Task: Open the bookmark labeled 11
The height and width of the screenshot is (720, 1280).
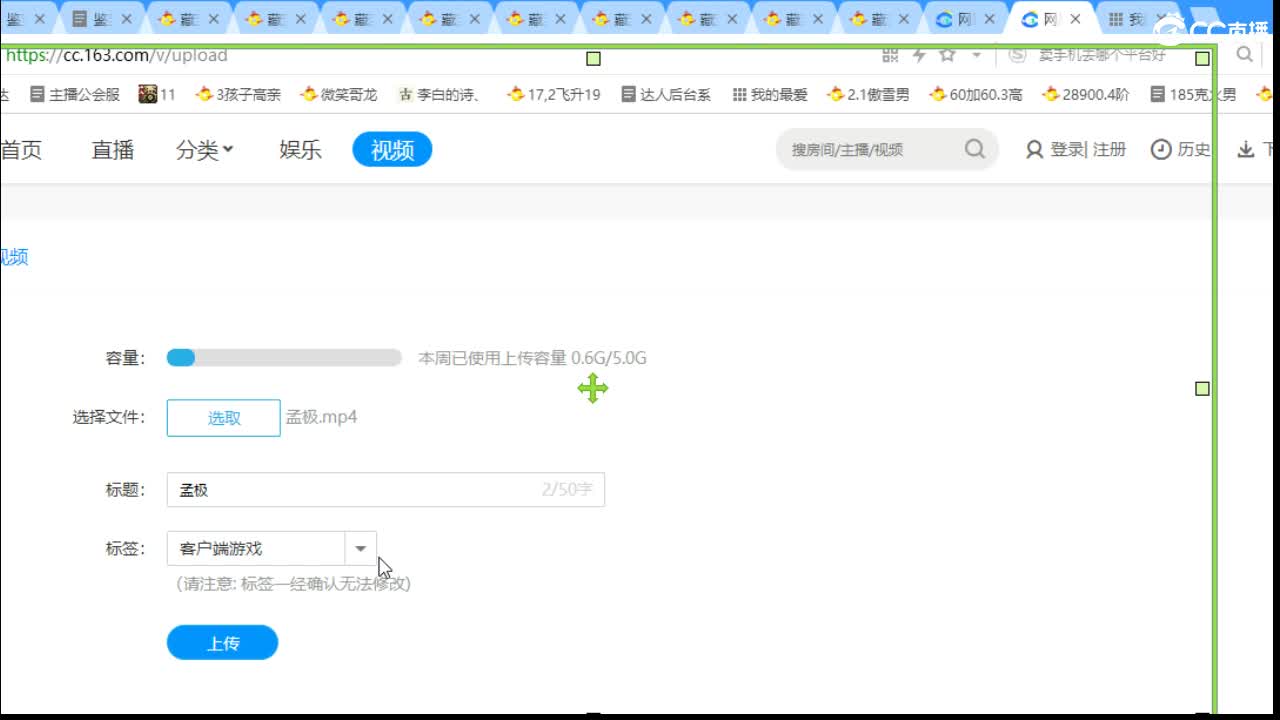Action: click(x=157, y=94)
